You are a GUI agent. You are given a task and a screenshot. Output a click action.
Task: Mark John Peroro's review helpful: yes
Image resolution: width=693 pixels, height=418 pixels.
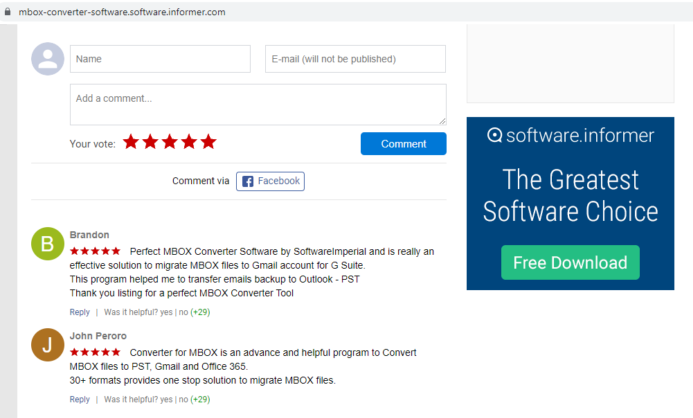click(166, 399)
